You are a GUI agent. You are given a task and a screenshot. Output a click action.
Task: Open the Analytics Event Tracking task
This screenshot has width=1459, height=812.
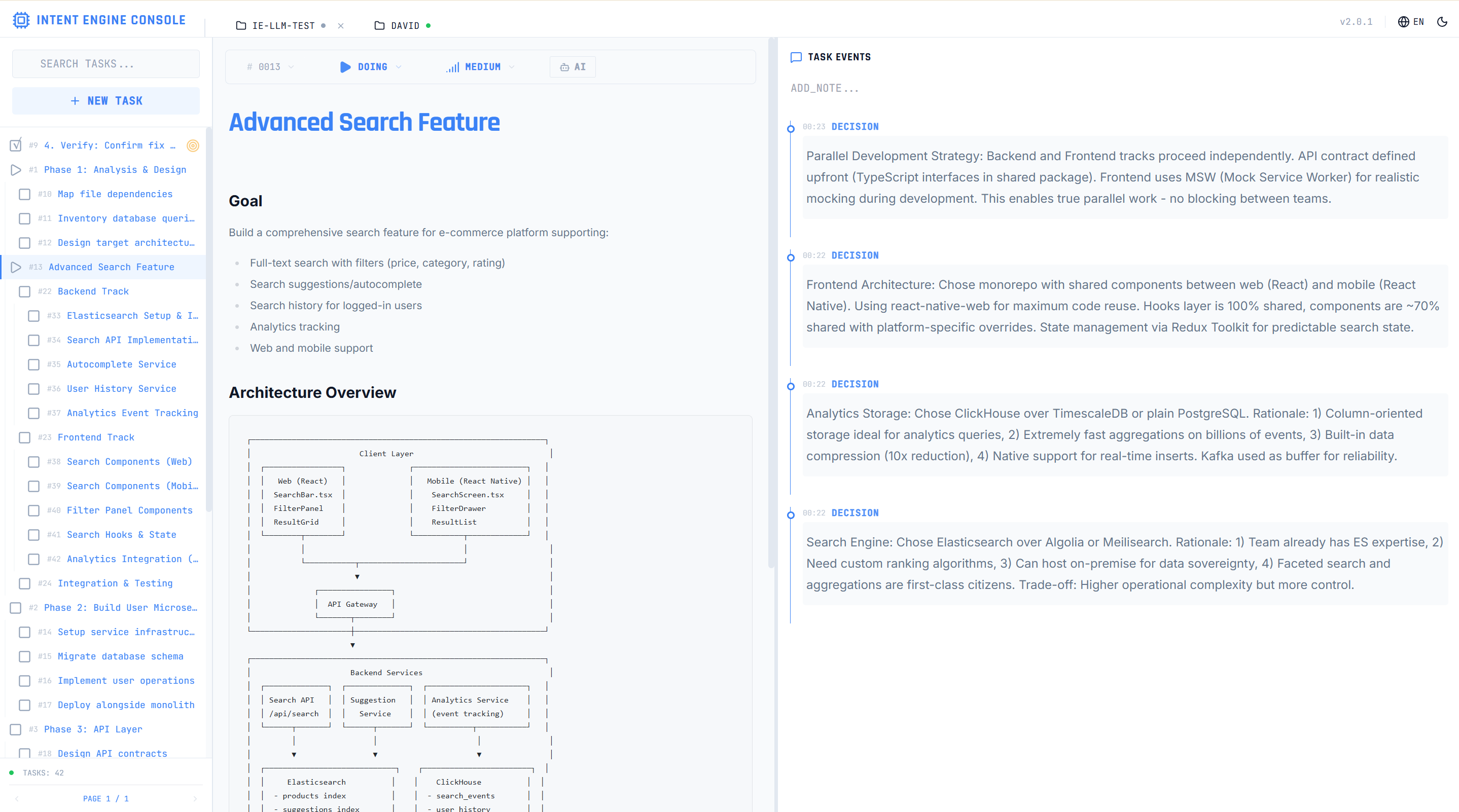click(132, 414)
